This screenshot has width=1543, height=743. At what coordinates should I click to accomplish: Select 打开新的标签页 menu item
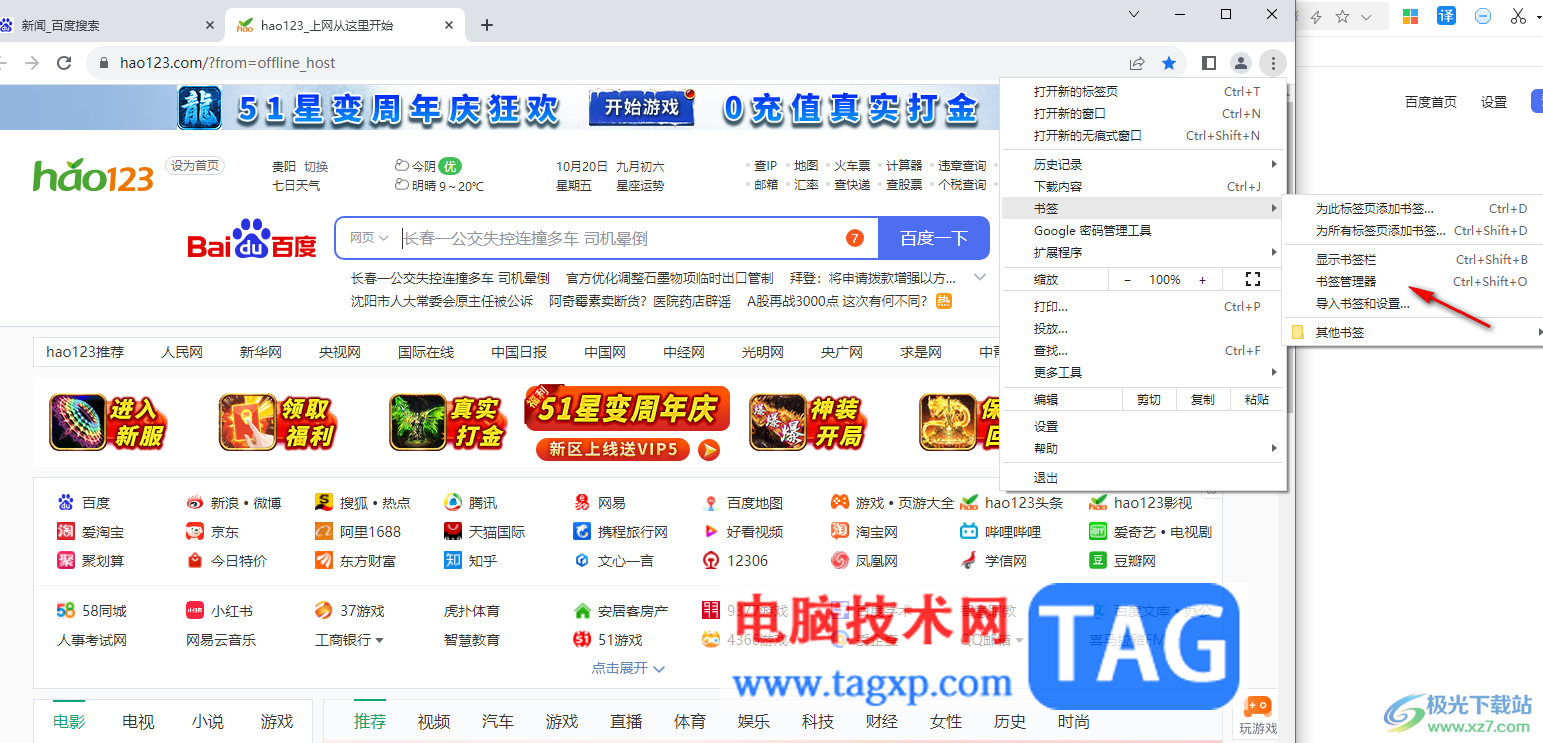pyautogui.click(x=1143, y=92)
